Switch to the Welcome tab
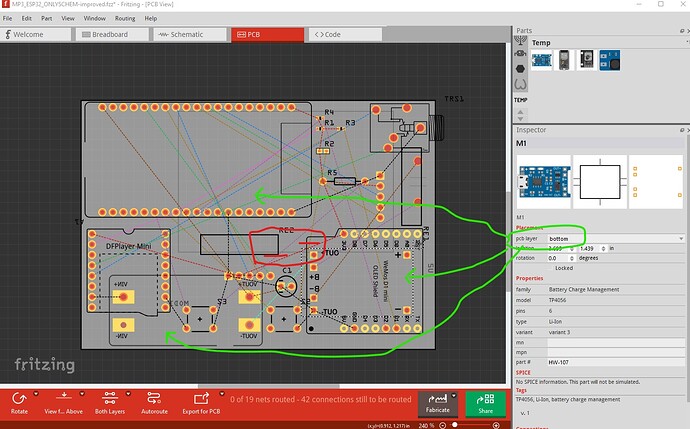 tap(36, 34)
